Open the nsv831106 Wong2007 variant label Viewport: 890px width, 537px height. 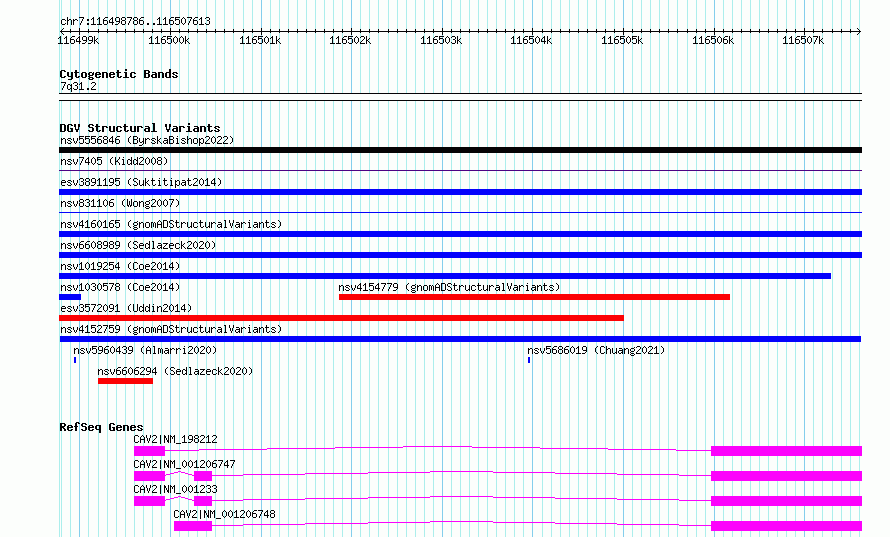click(x=120, y=203)
